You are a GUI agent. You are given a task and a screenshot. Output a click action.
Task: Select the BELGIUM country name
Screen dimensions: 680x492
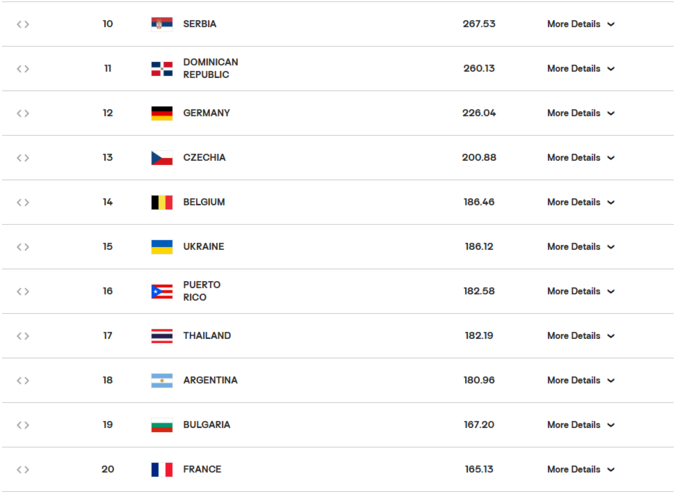[x=204, y=202]
